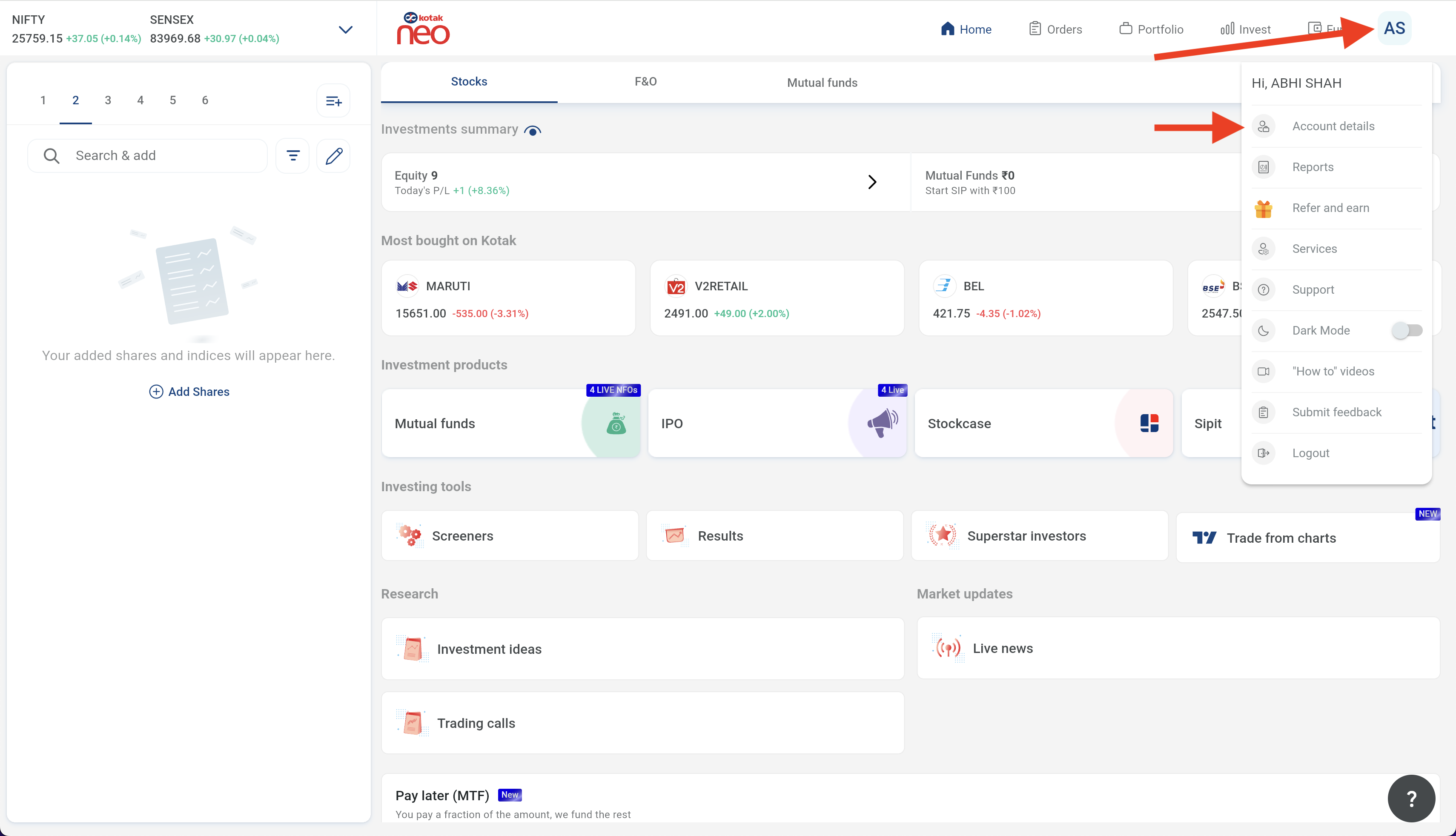
Task: Open Refer and earn menu item
Action: click(1336, 208)
